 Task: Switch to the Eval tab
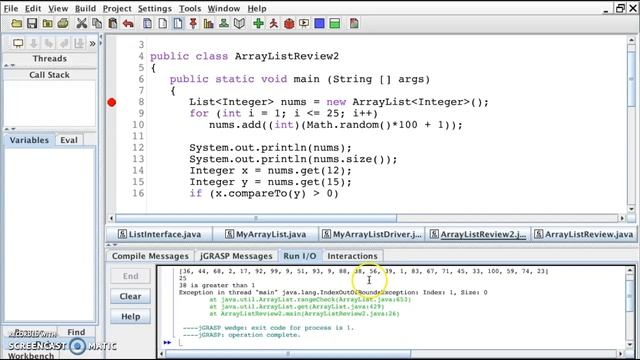point(69,140)
